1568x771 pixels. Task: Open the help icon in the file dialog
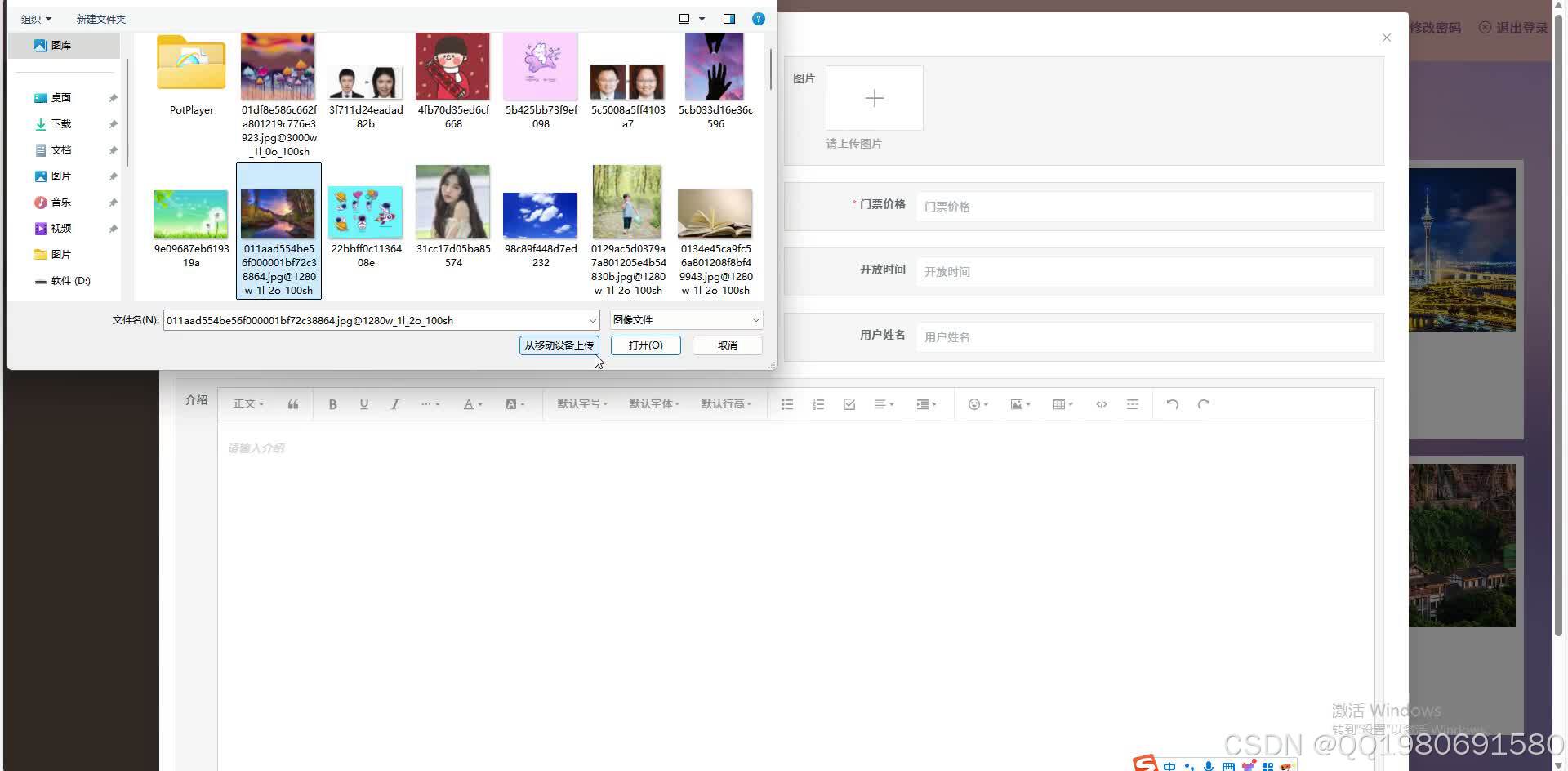pyautogui.click(x=758, y=18)
